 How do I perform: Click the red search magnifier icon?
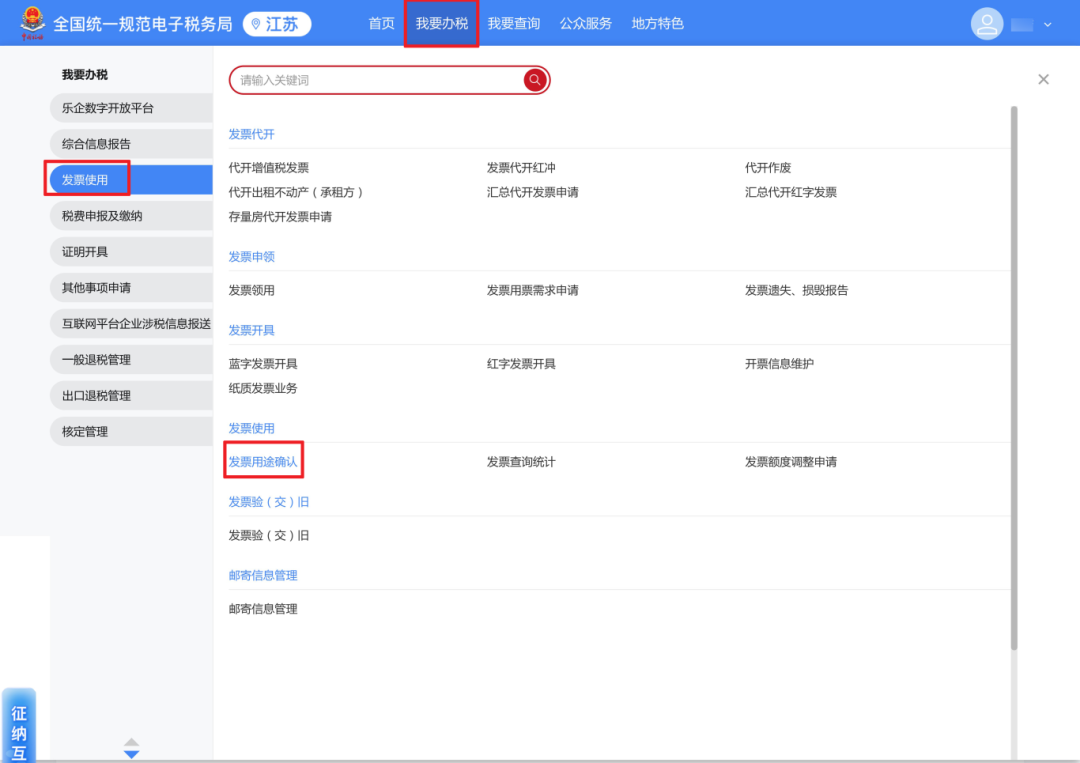534,80
